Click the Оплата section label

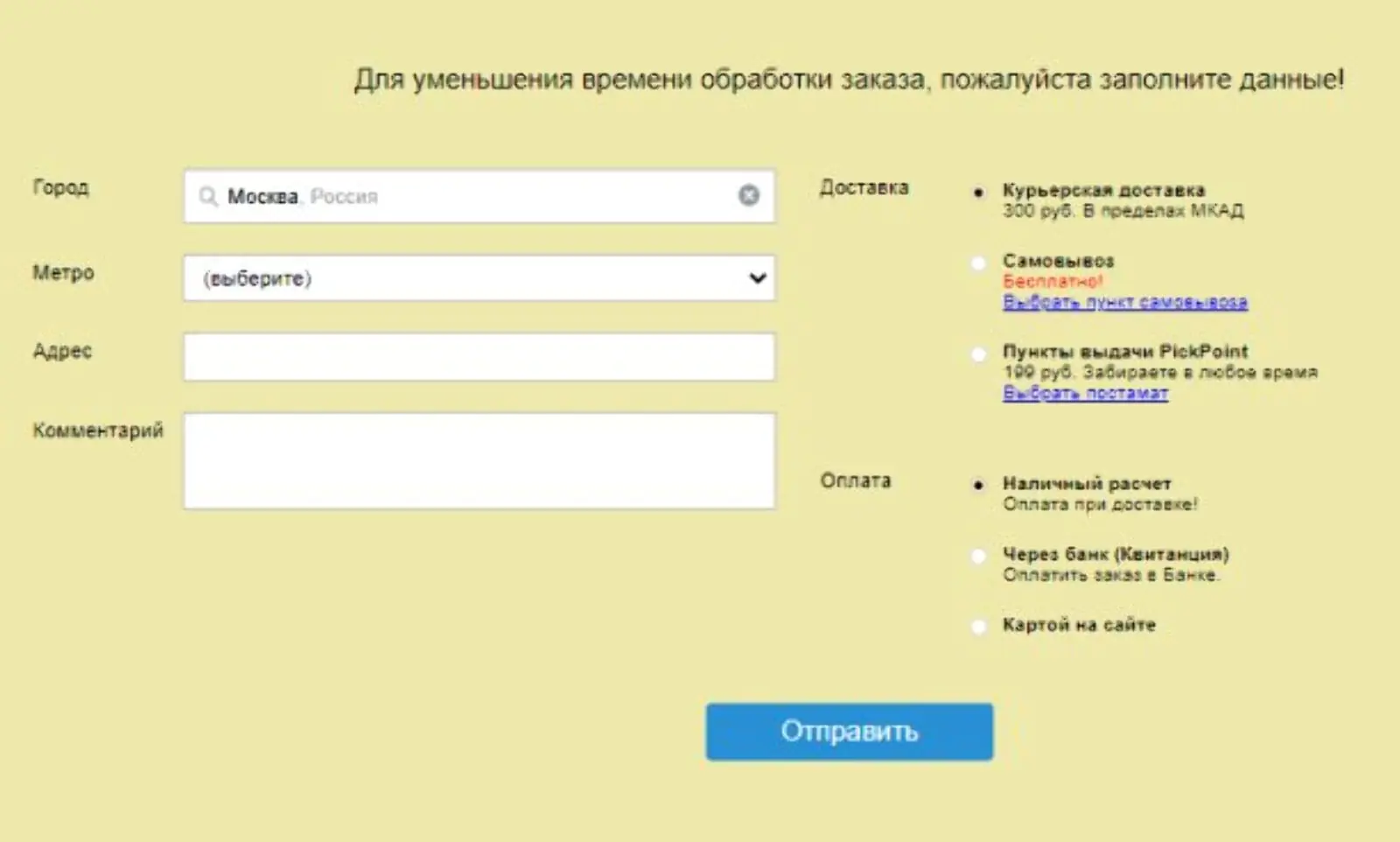pos(855,481)
